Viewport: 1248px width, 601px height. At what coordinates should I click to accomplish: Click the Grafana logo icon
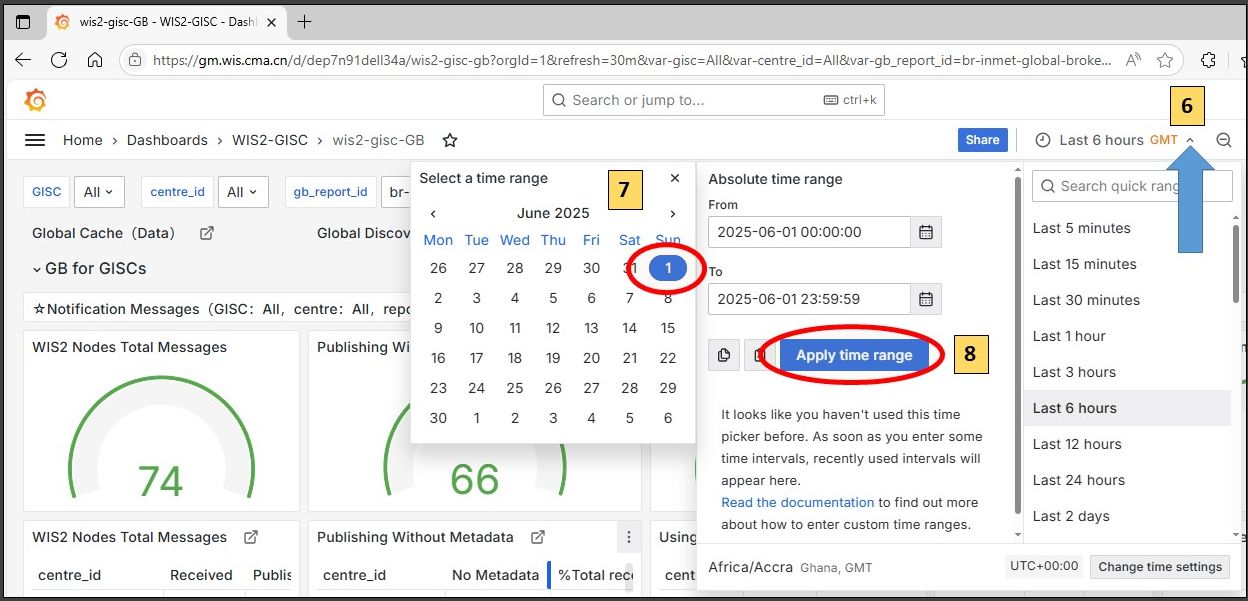click(x=35, y=100)
